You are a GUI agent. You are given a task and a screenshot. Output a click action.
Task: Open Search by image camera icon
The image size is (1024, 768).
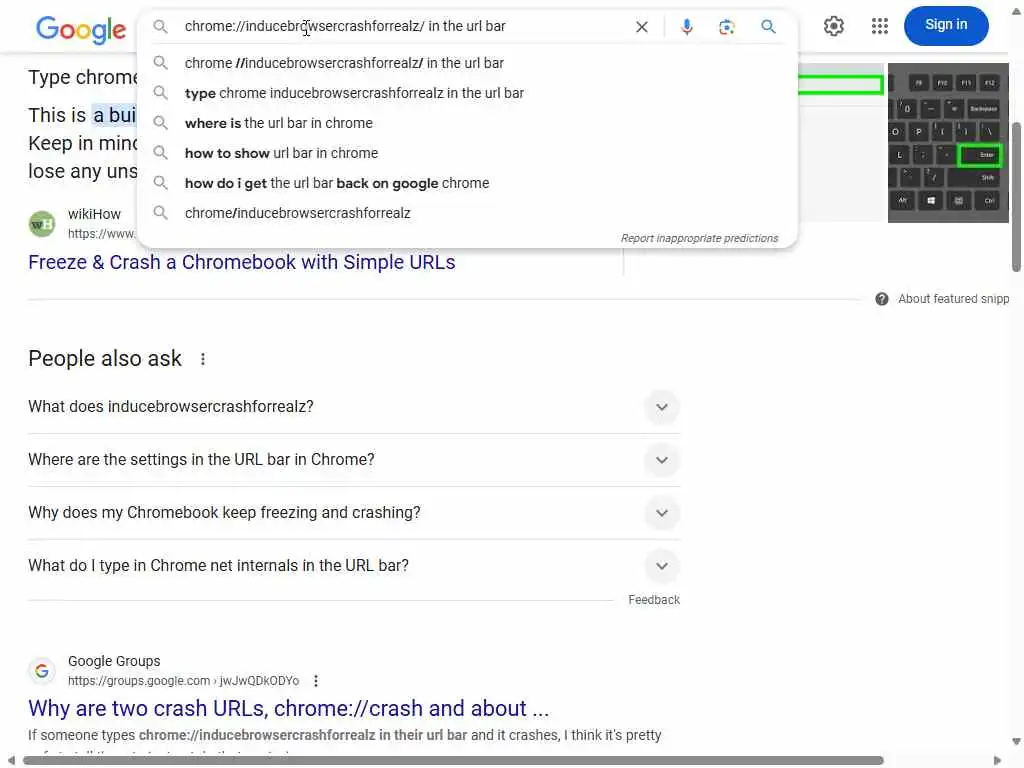pos(727,27)
